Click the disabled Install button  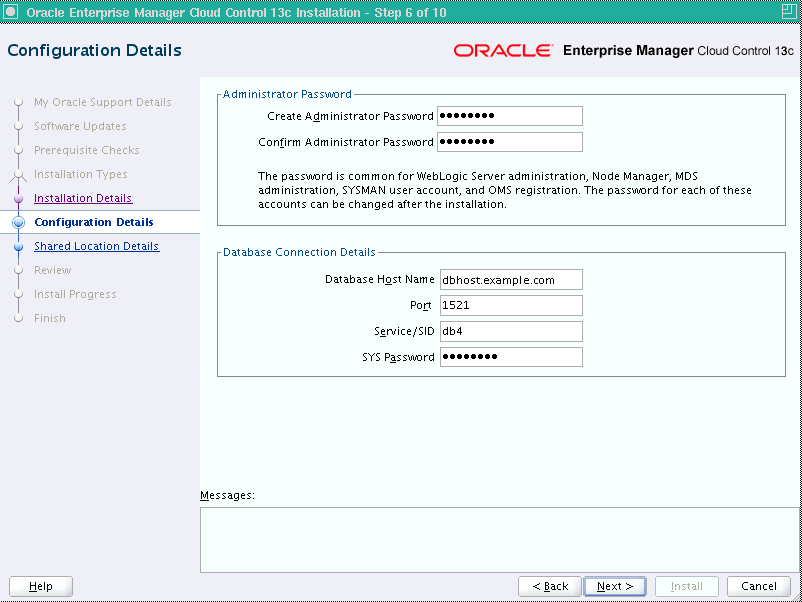[x=686, y=586]
